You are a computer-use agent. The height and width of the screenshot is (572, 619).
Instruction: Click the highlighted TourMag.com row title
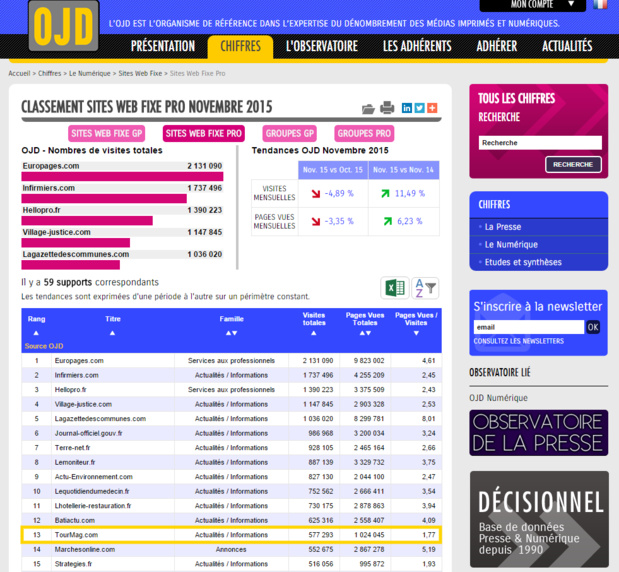pos(76,535)
